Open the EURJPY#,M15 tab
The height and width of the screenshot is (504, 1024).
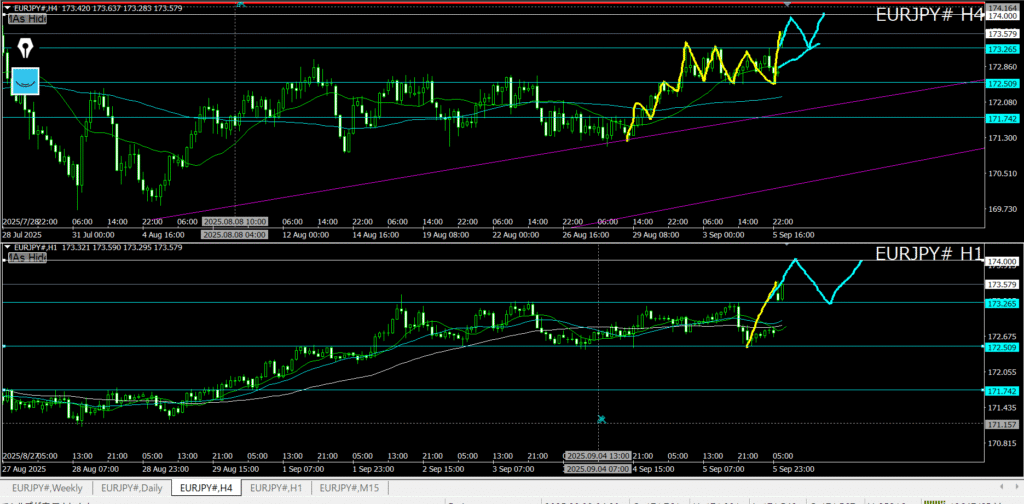(349, 487)
